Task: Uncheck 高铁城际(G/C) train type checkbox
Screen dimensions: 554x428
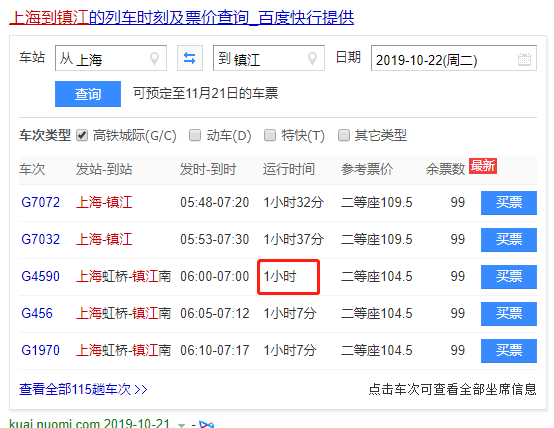Action: [82, 135]
